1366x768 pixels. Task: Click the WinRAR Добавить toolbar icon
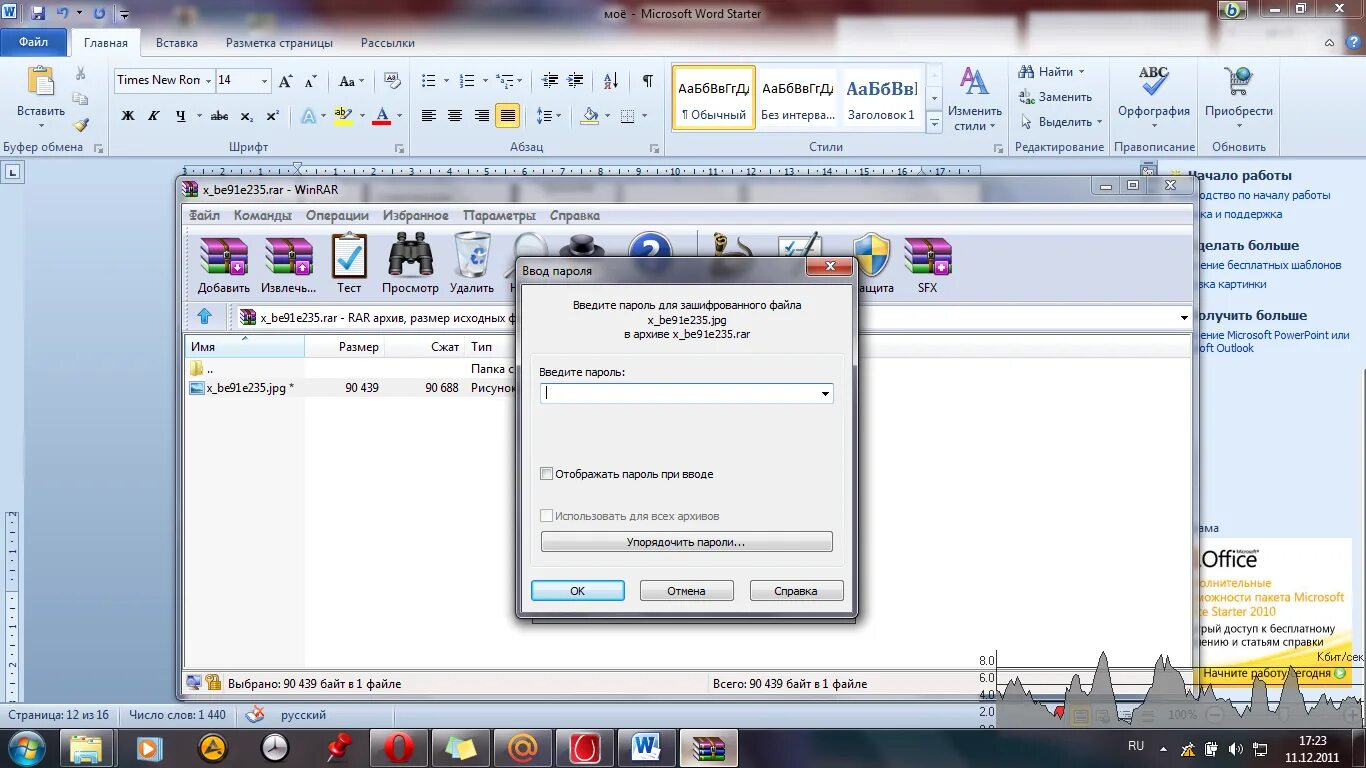[x=224, y=264]
